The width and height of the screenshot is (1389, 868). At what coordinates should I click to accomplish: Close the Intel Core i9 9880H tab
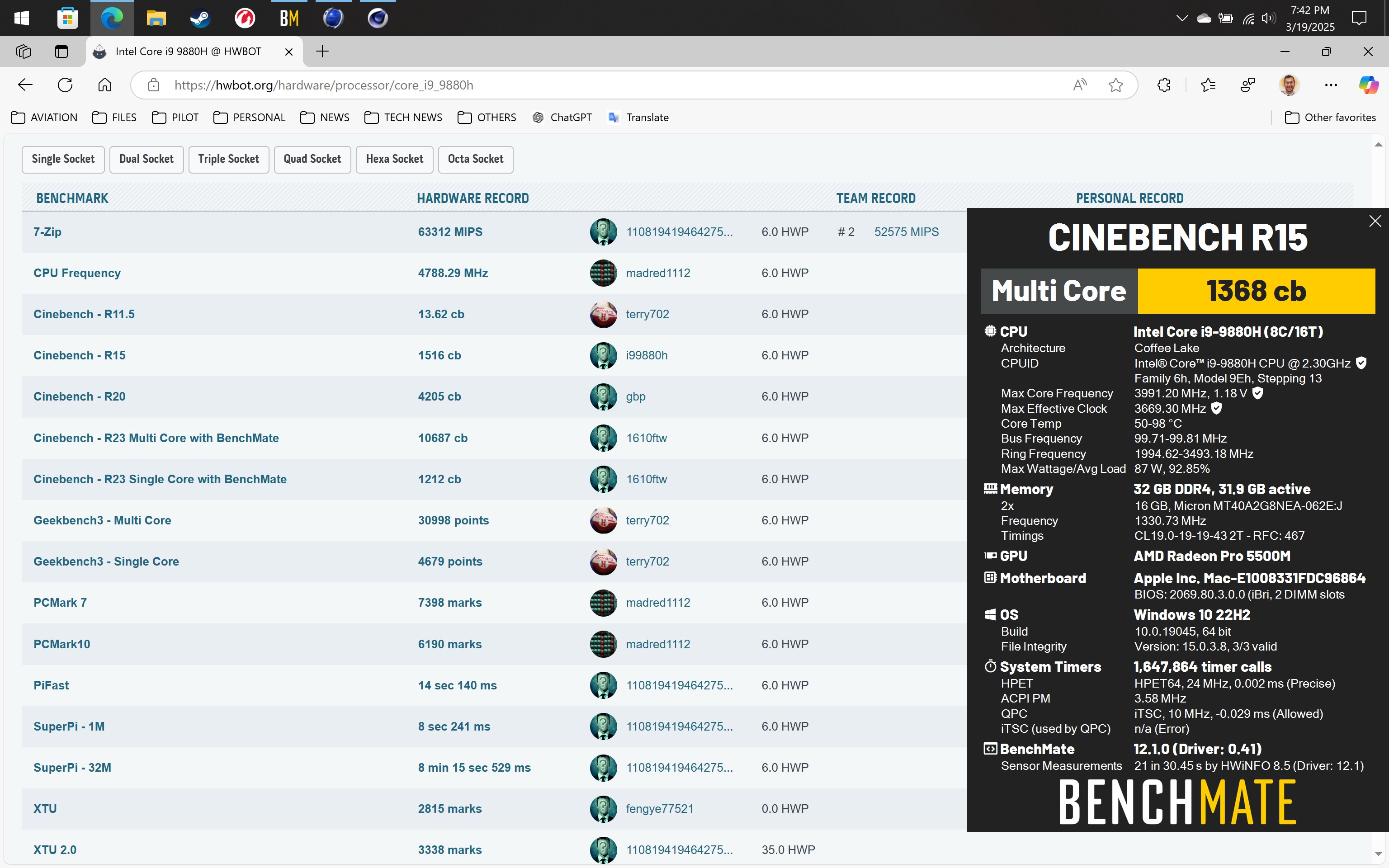click(289, 52)
